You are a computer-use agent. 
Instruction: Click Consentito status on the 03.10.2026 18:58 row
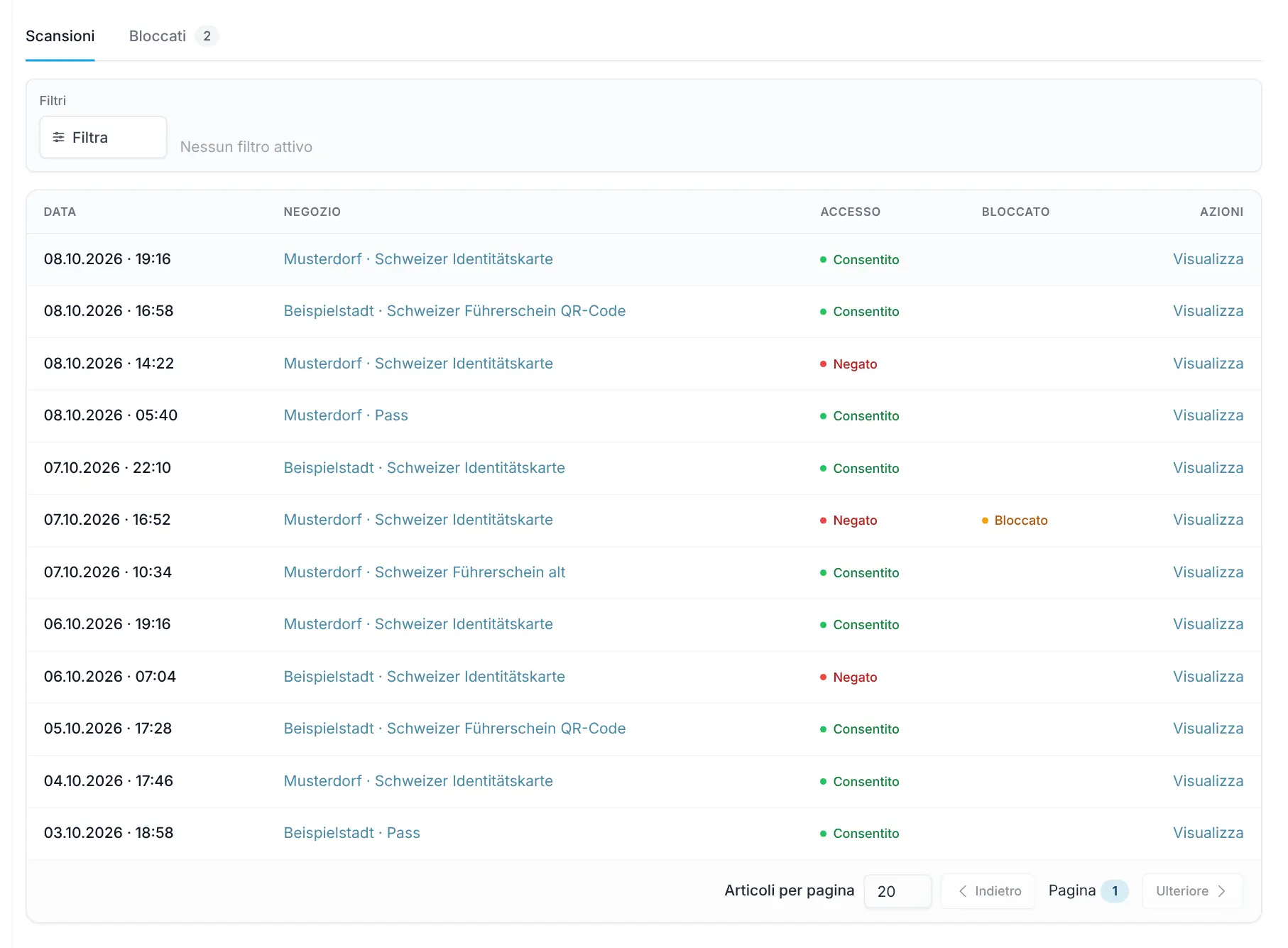coord(859,834)
